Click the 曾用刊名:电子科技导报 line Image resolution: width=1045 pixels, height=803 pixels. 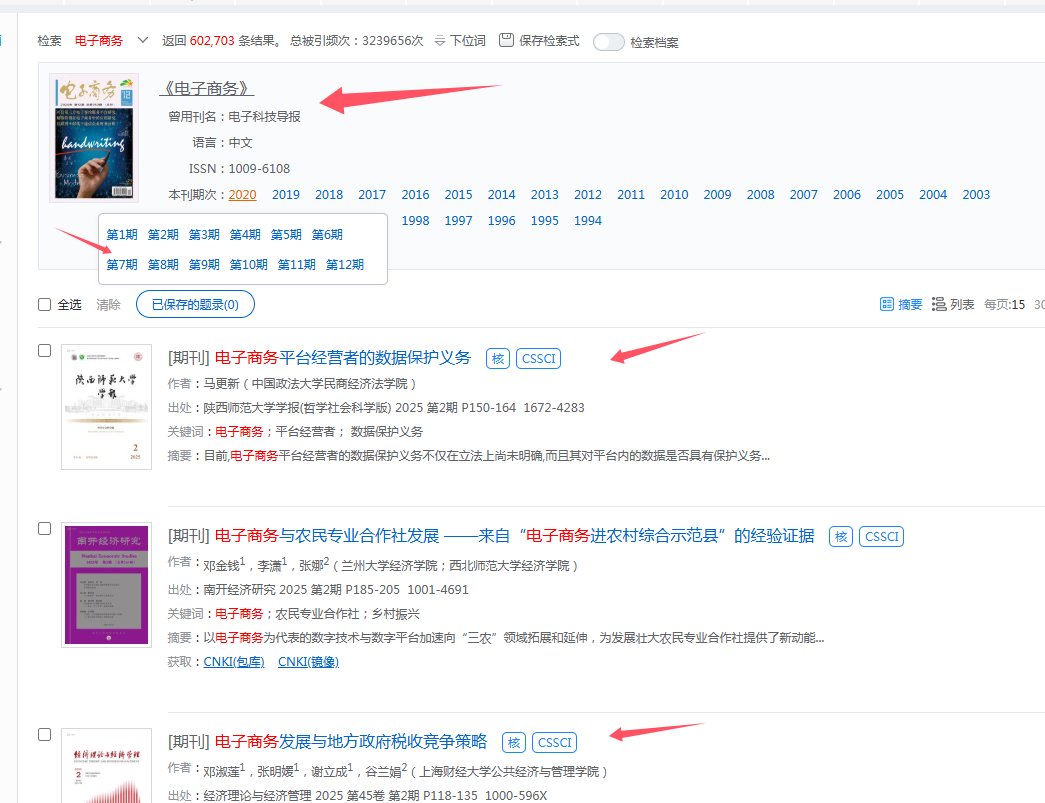point(234,117)
